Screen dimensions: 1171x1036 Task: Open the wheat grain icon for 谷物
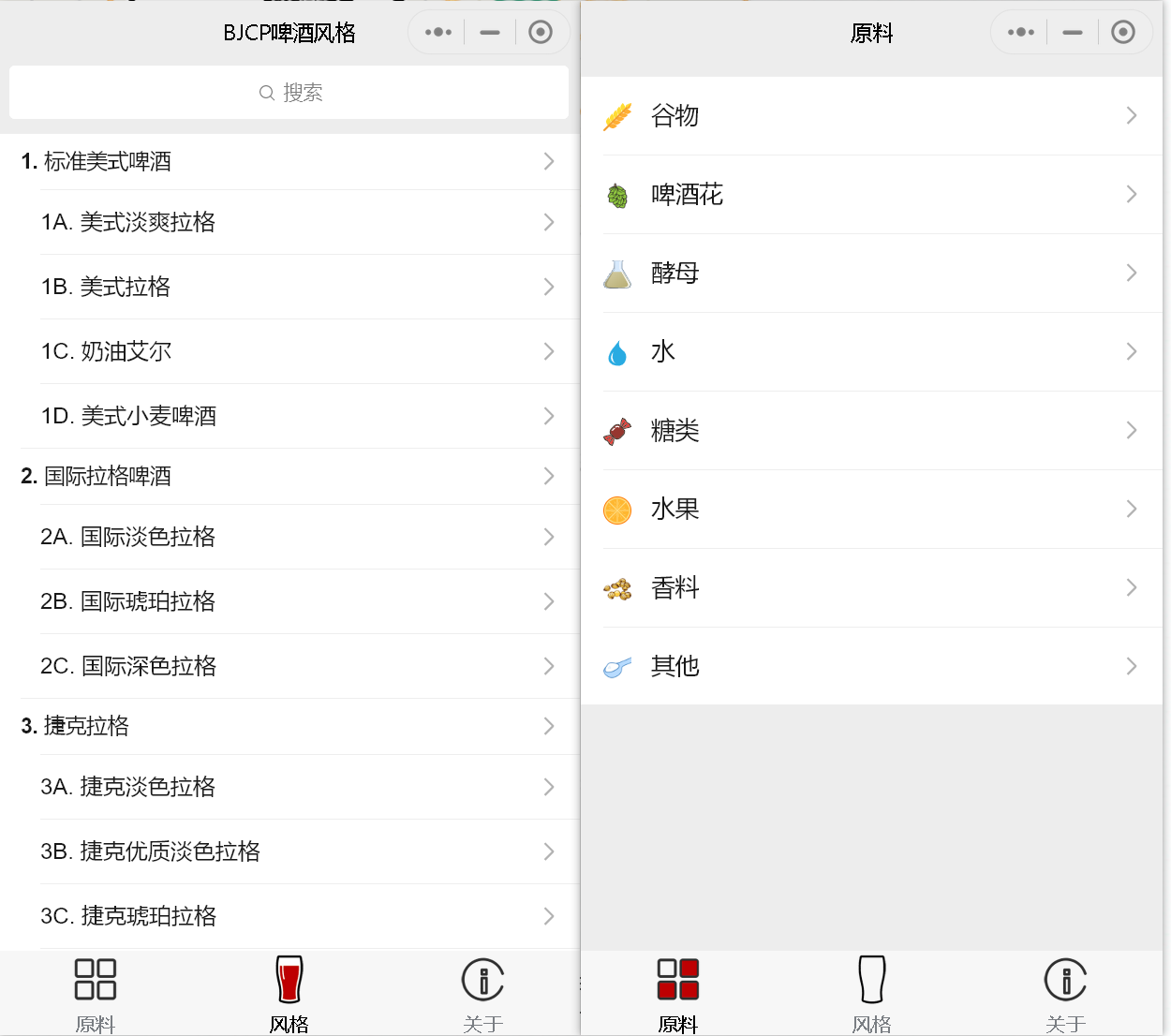617,116
